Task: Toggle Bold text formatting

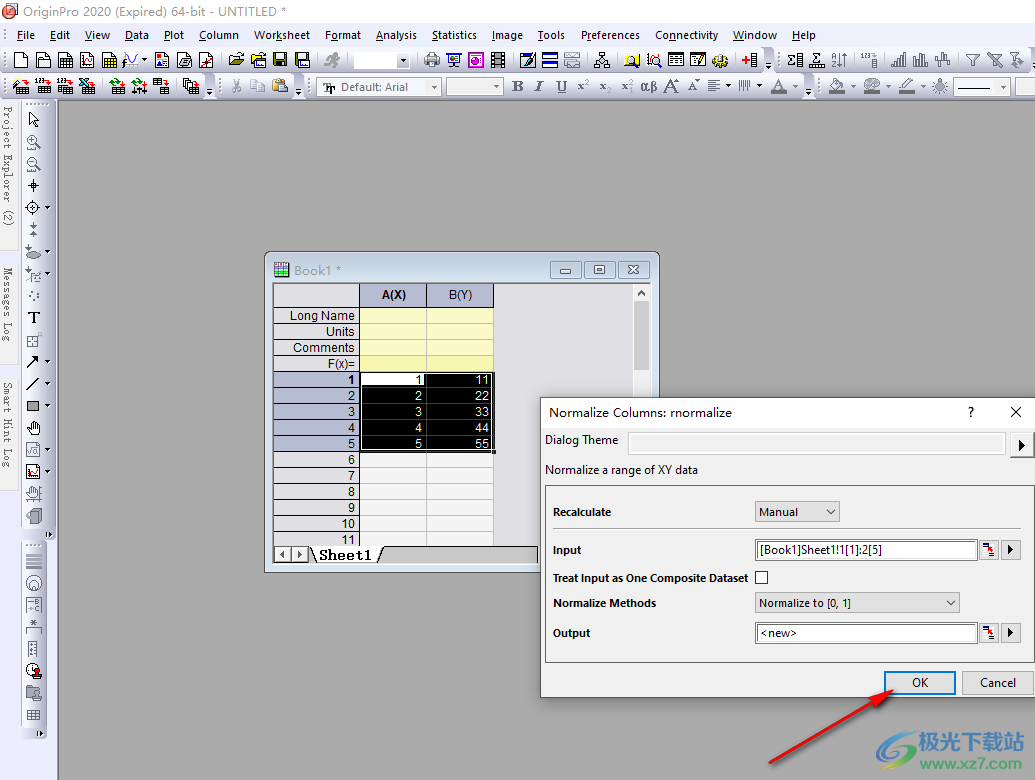Action: tap(517, 87)
